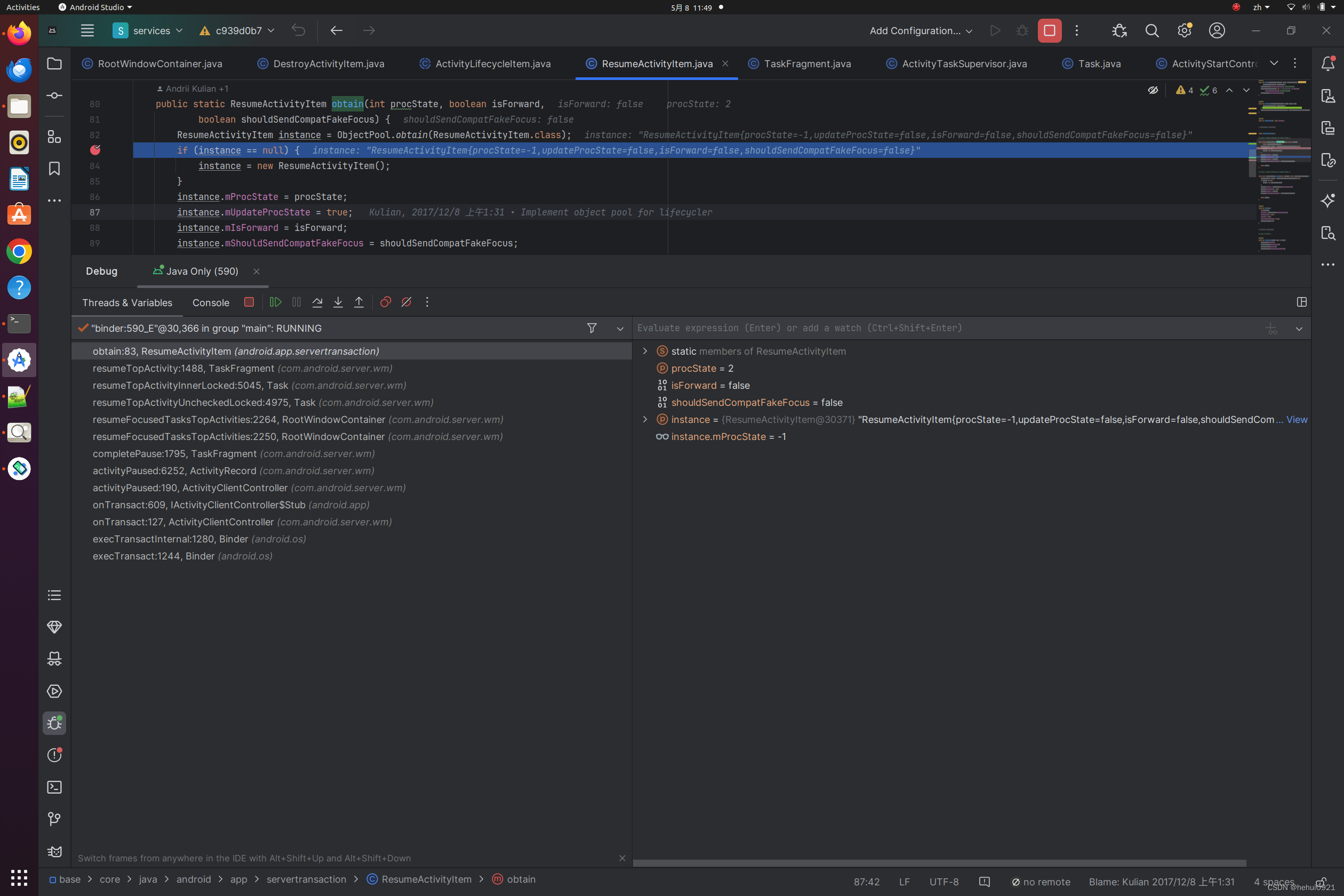1344x896 pixels.
Task: Click Step Over in debug toolbar
Action: [317, 302]
